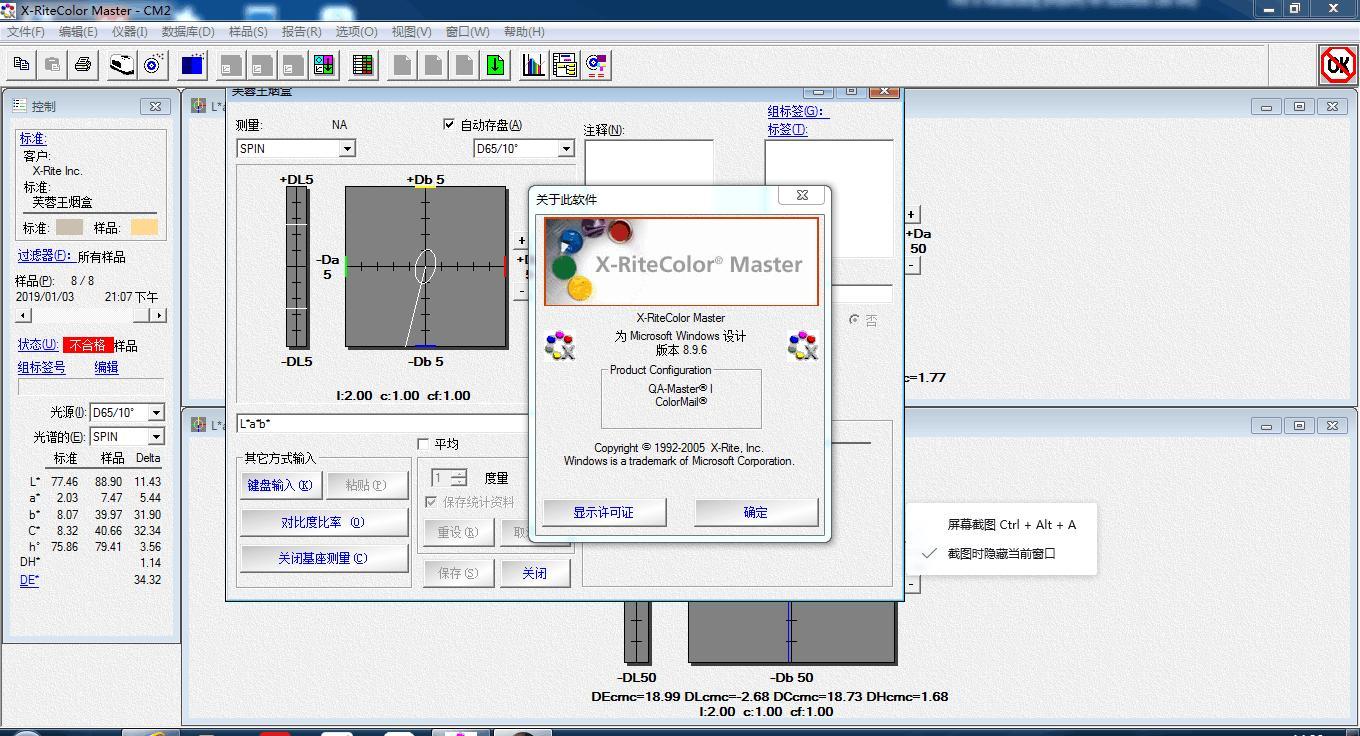Click the spectral curve graph toolbar icon
Image resolution: width=1360 pixels, height=736 pixels.
click(534, 65)
